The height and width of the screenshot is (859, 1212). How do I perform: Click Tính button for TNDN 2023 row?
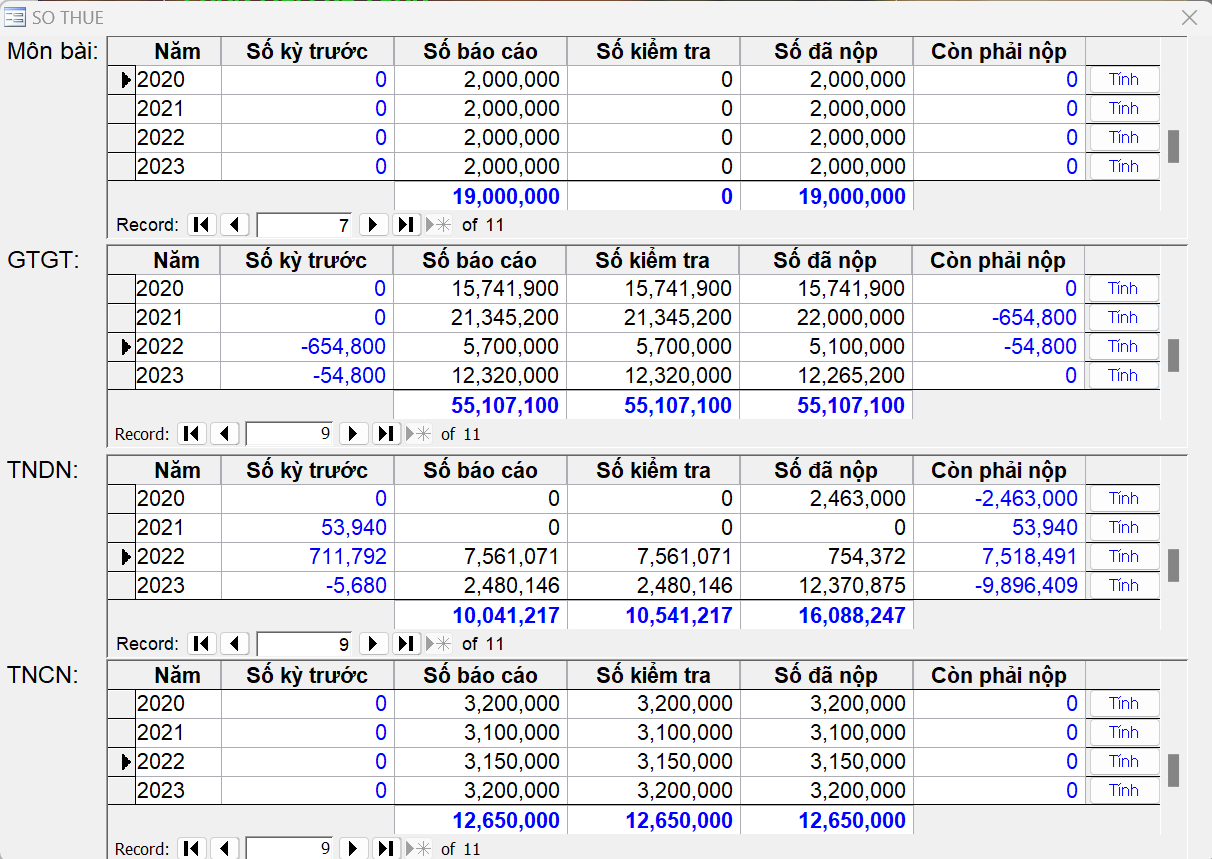pos(1123,586)
